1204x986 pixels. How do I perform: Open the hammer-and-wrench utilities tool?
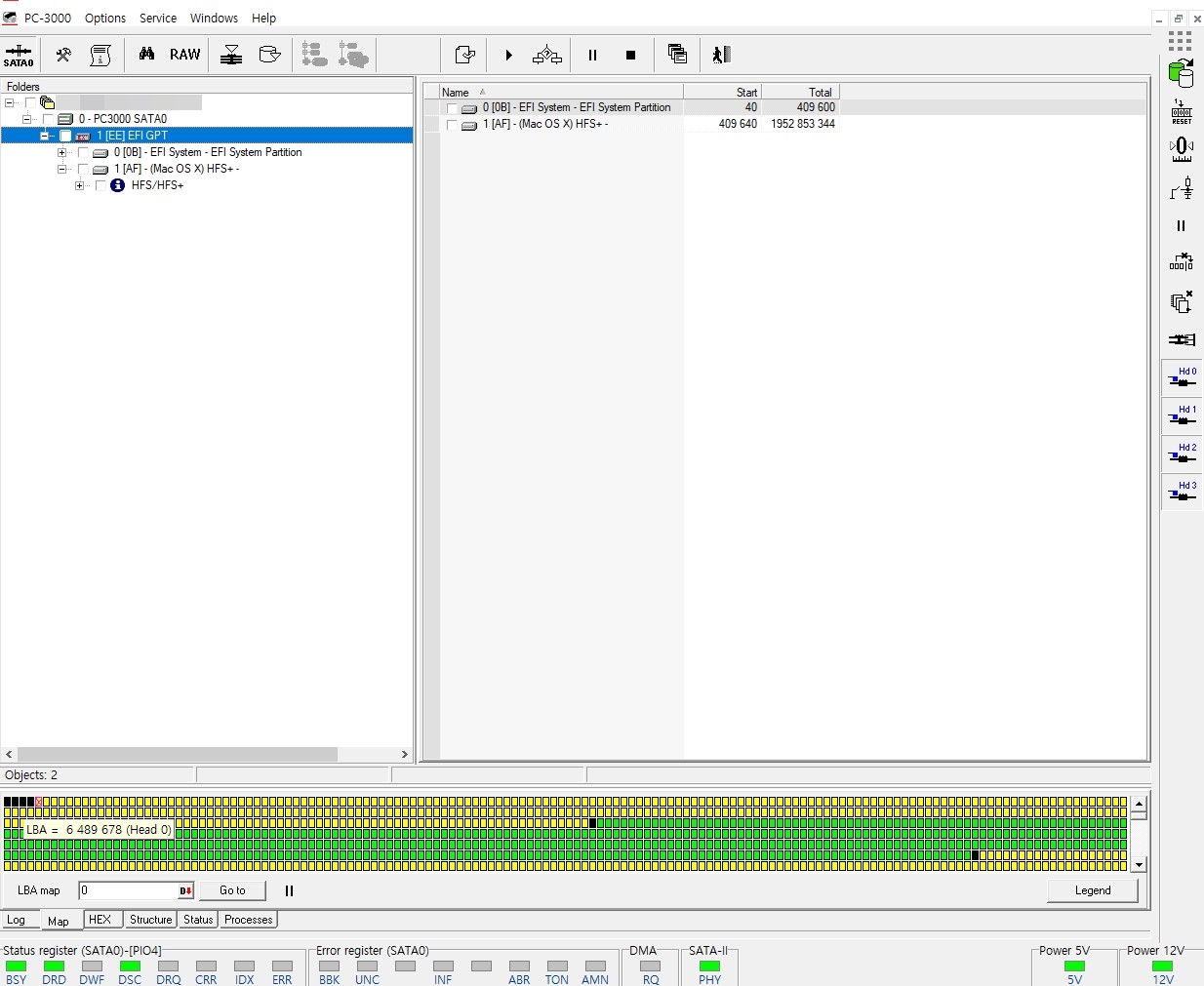[x=63, y=56]
